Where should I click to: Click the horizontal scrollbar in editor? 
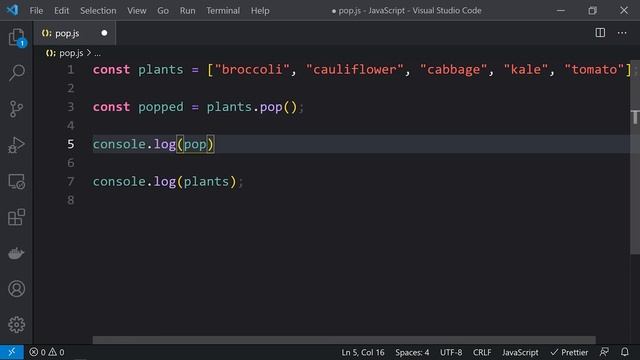pyautogui.click(x=344, y=340)
